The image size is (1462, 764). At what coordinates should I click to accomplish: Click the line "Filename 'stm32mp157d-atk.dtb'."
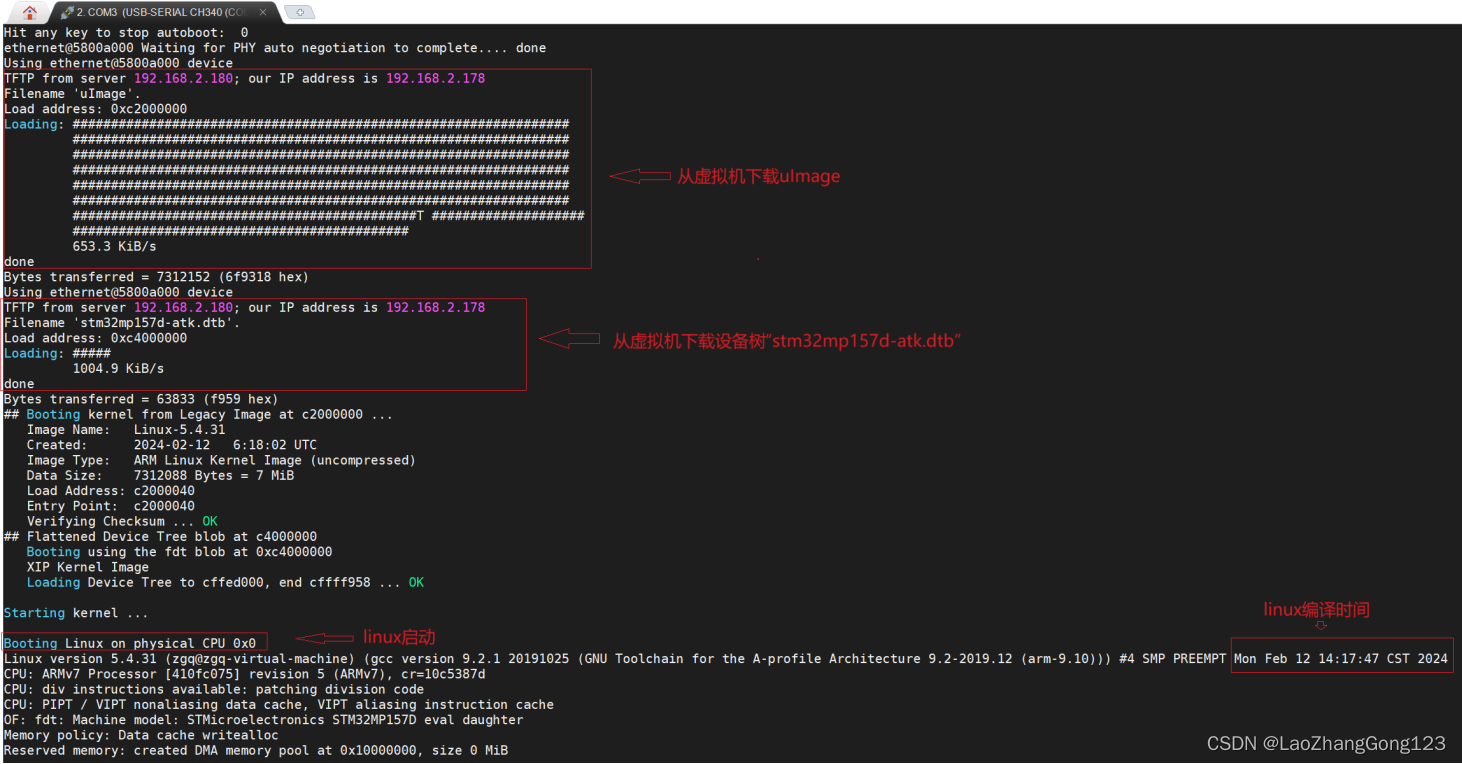(122, 323)
